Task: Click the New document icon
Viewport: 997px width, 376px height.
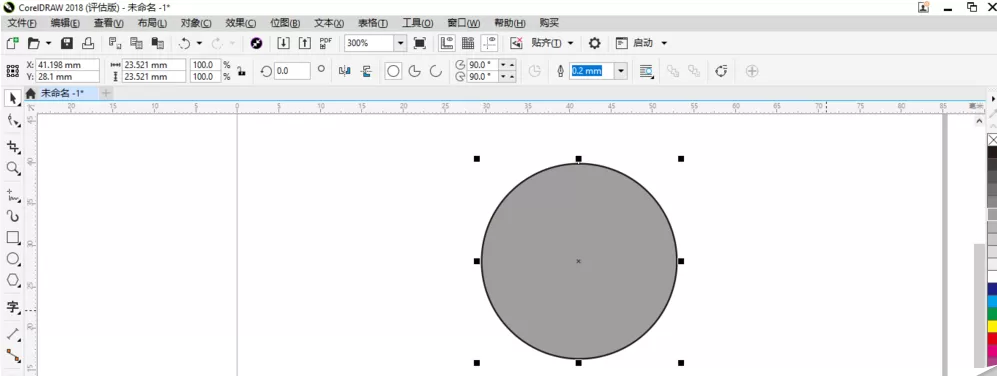Action: [x=12, y=43]
